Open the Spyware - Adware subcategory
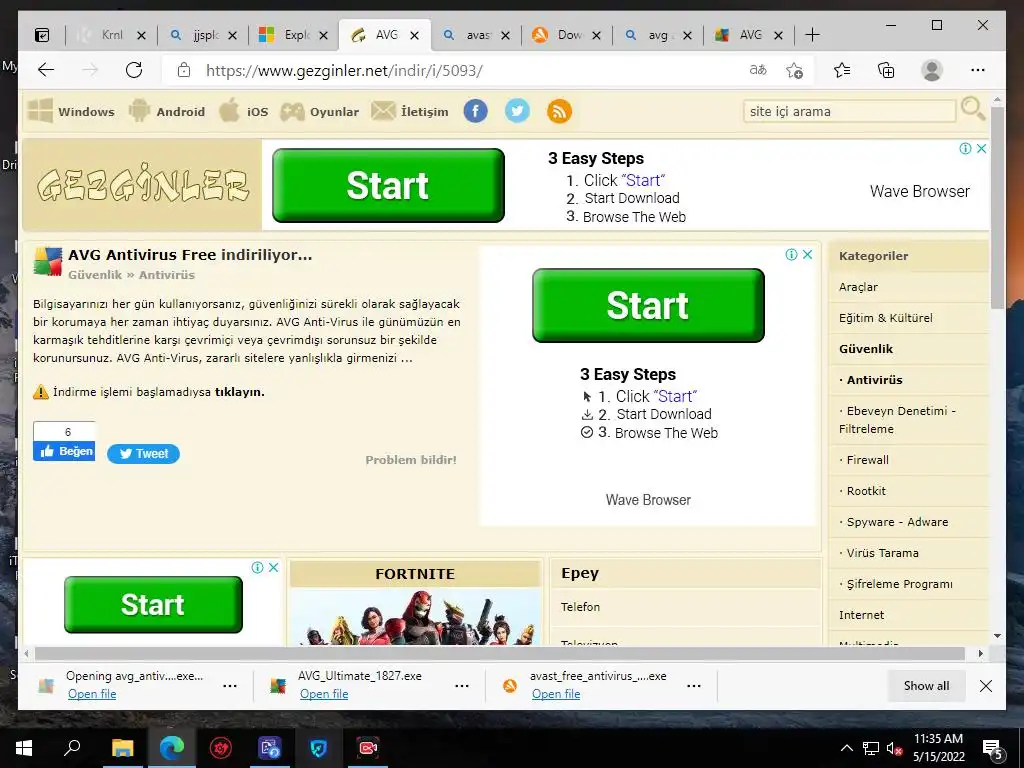1024x768 pixels. (x=897, y=522)
